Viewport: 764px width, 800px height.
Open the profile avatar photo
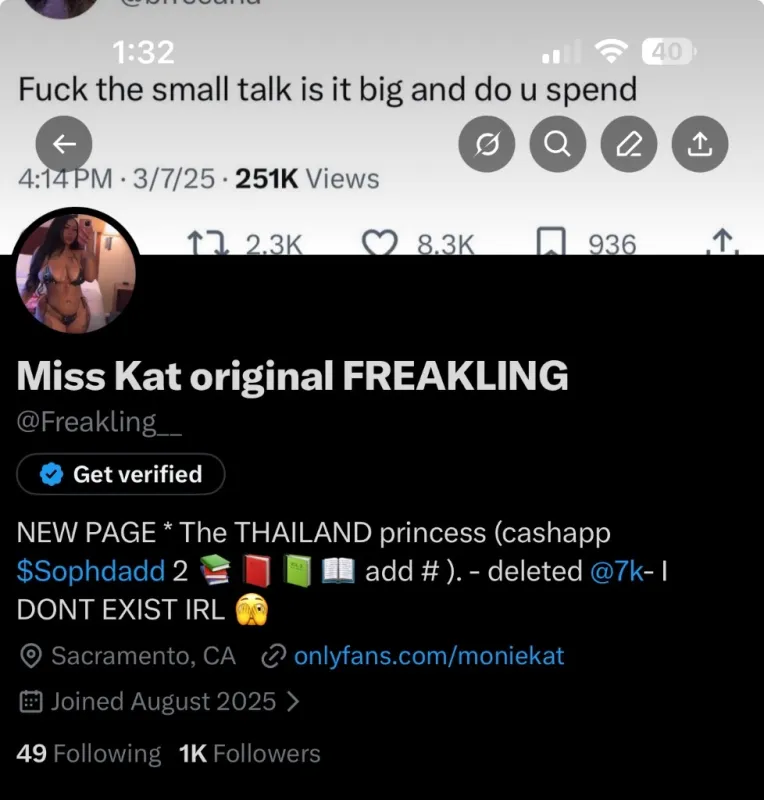coord(77,271)
